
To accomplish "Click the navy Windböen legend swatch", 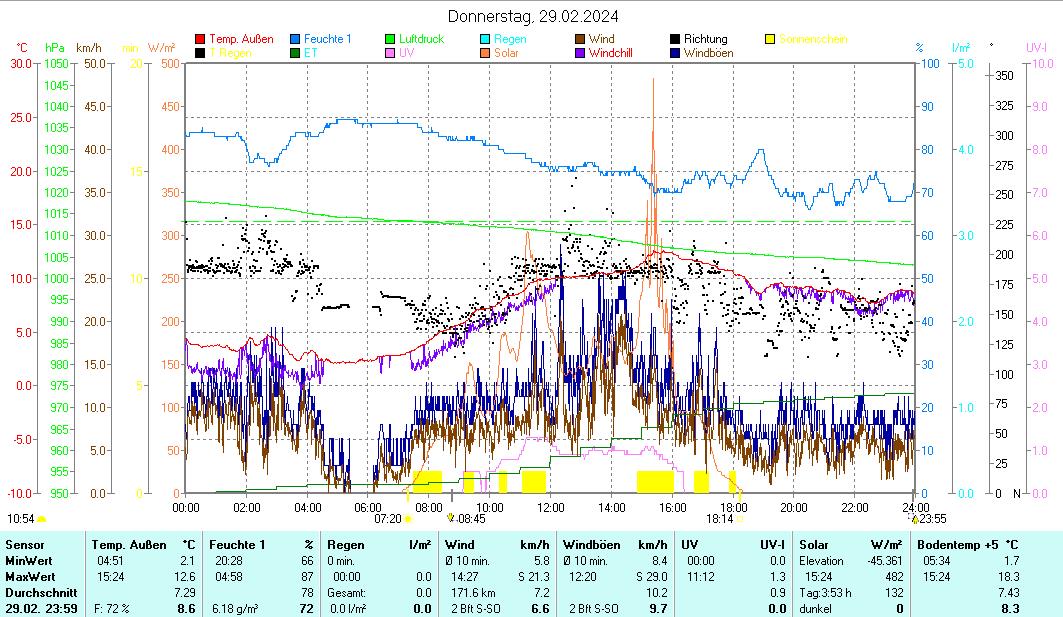I will [x=675, y=53].
